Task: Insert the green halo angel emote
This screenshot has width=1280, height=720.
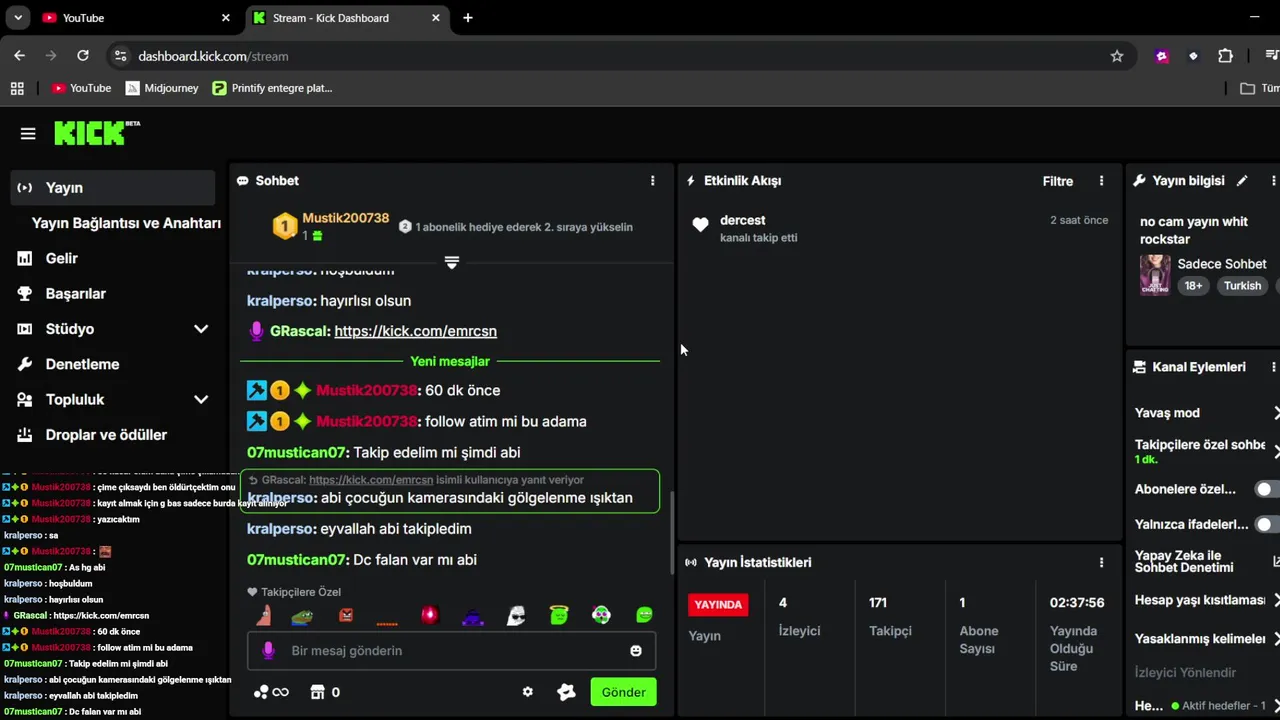Action: (559, 615)
